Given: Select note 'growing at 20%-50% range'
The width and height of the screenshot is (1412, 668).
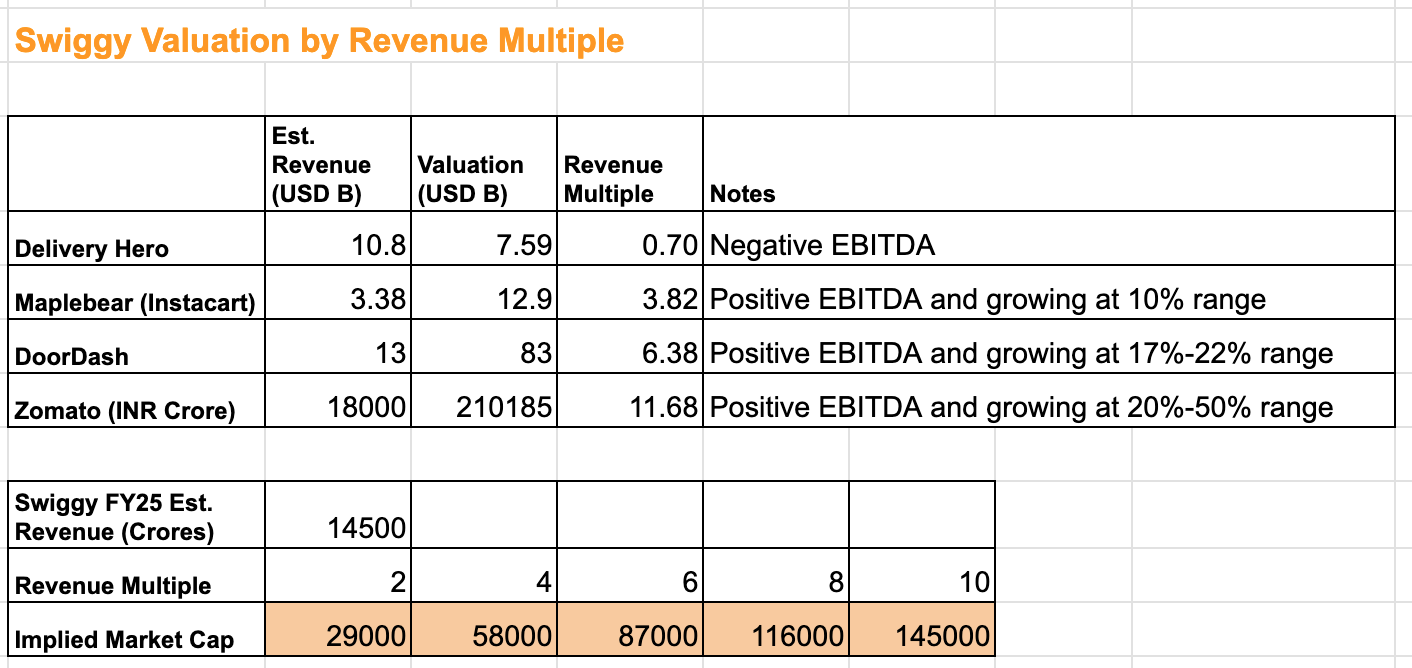Looking at the screenshot, I should (1049, 400).
